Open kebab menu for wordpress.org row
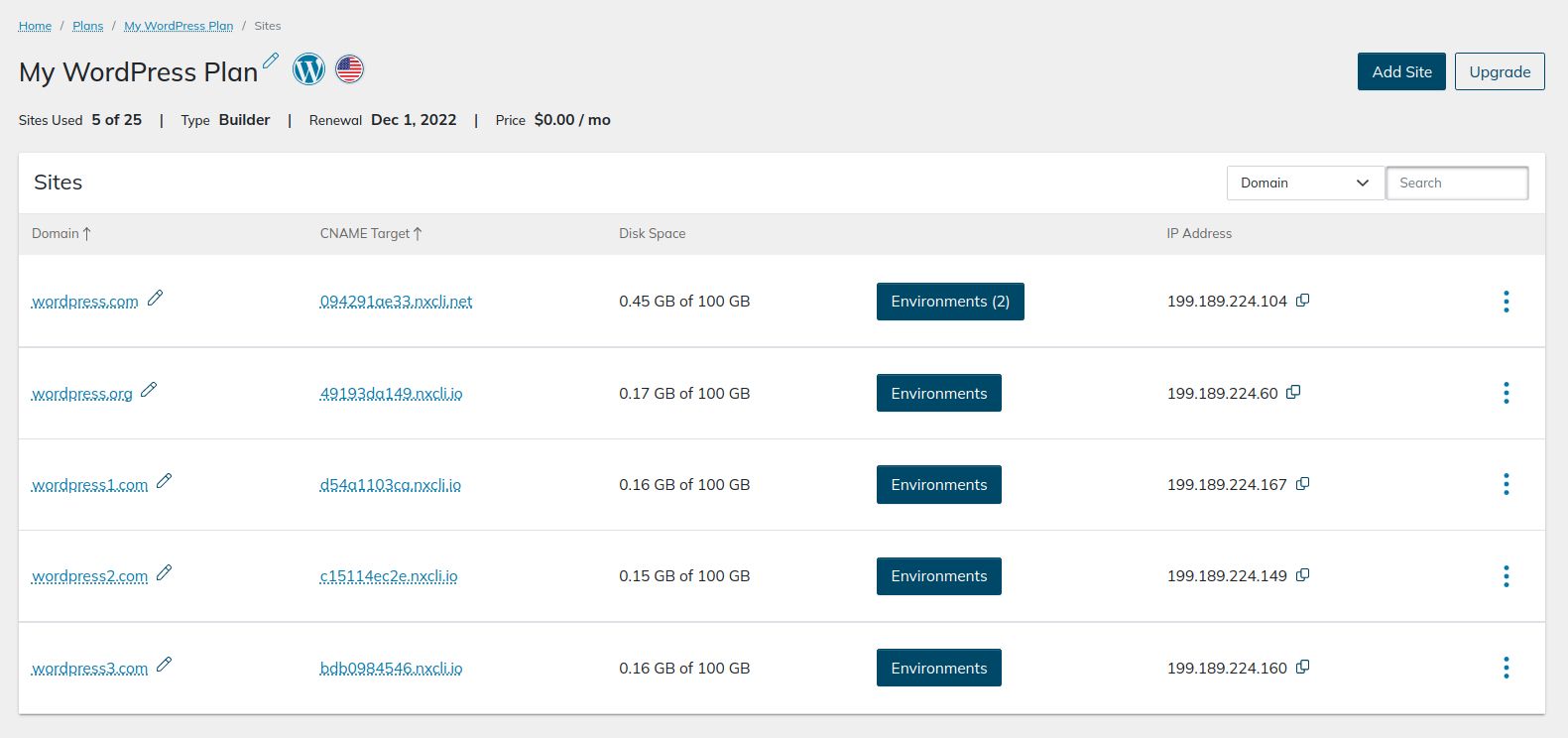This screenshot has width=1568, height=738. (x=1507, y=393)
